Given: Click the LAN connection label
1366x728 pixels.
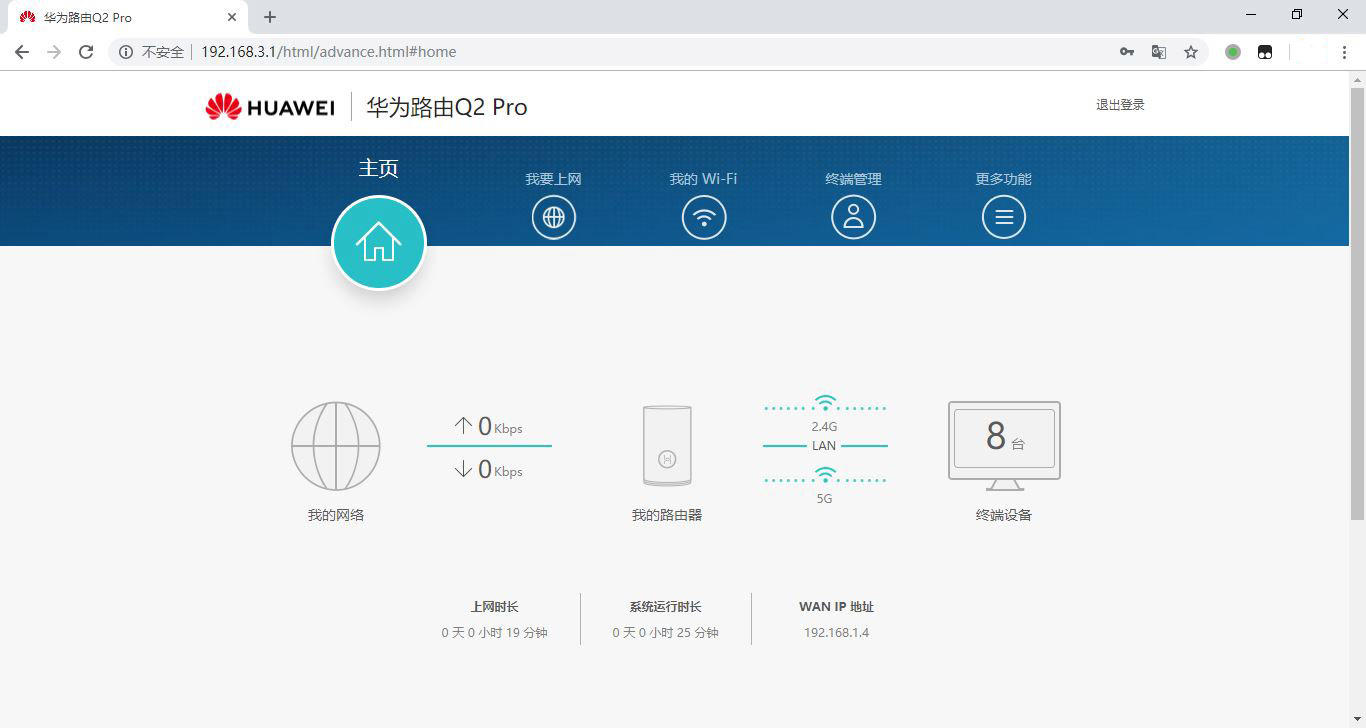Looking at the screenshot, I should tap(824, 446).
